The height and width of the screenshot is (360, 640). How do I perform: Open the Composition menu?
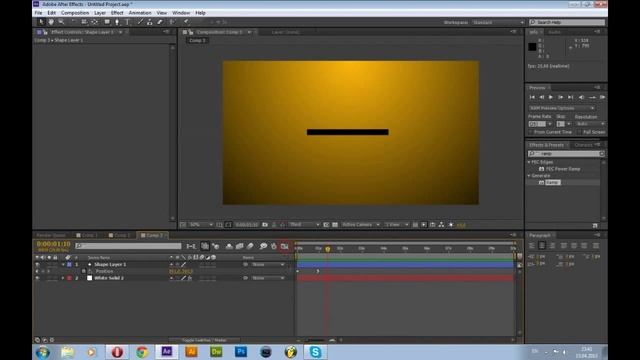(75, 13)
